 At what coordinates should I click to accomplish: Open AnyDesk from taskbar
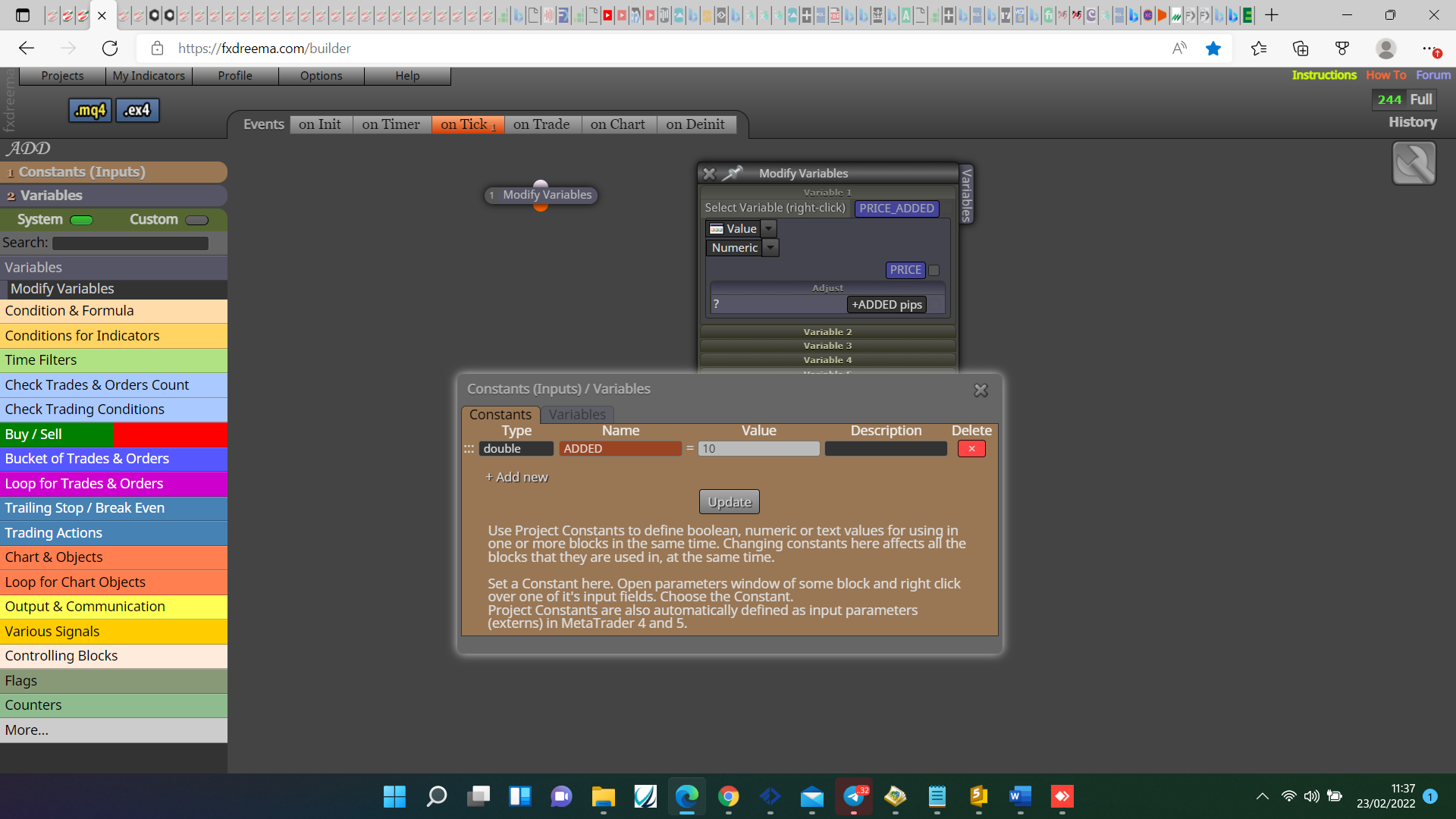pyautogui.click(x=1062, y=796)
